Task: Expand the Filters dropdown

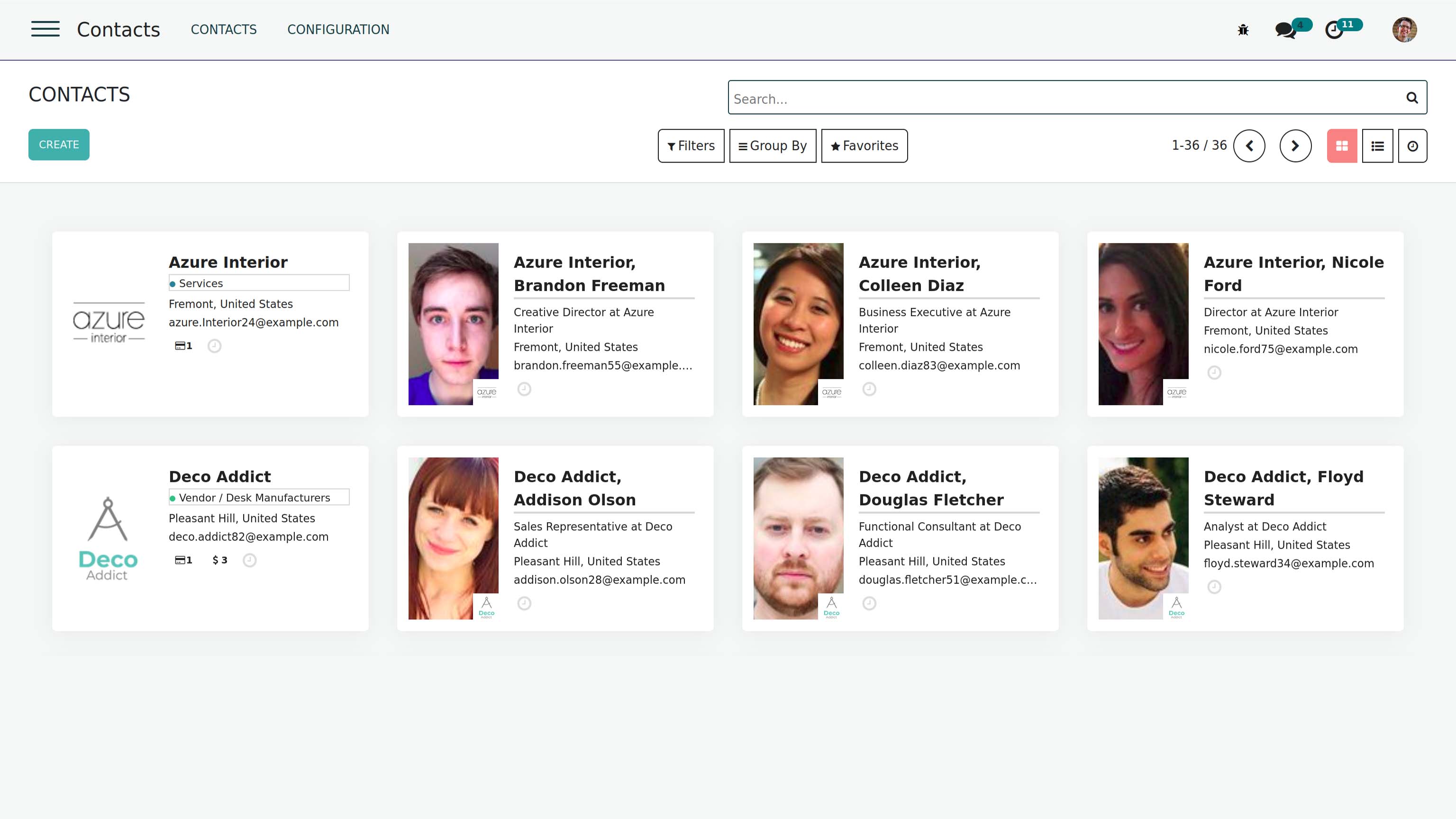Action: 691,146
